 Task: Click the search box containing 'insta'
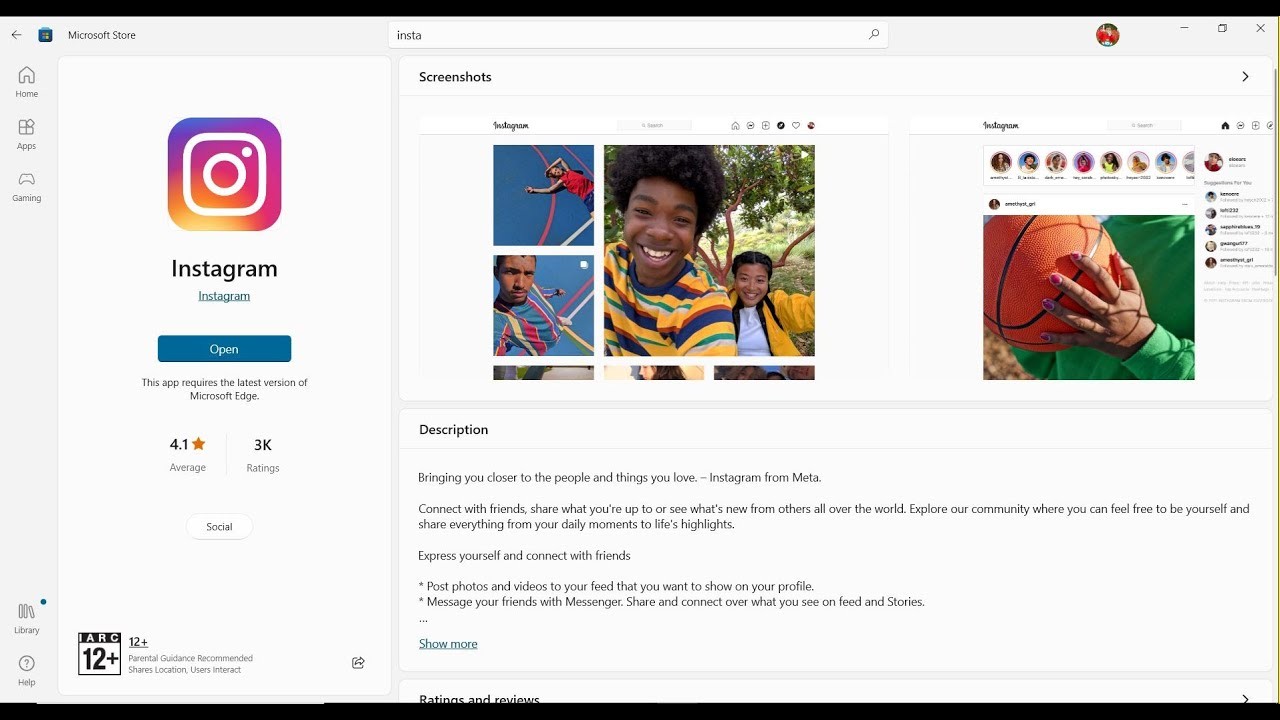(x=638, y=35)
